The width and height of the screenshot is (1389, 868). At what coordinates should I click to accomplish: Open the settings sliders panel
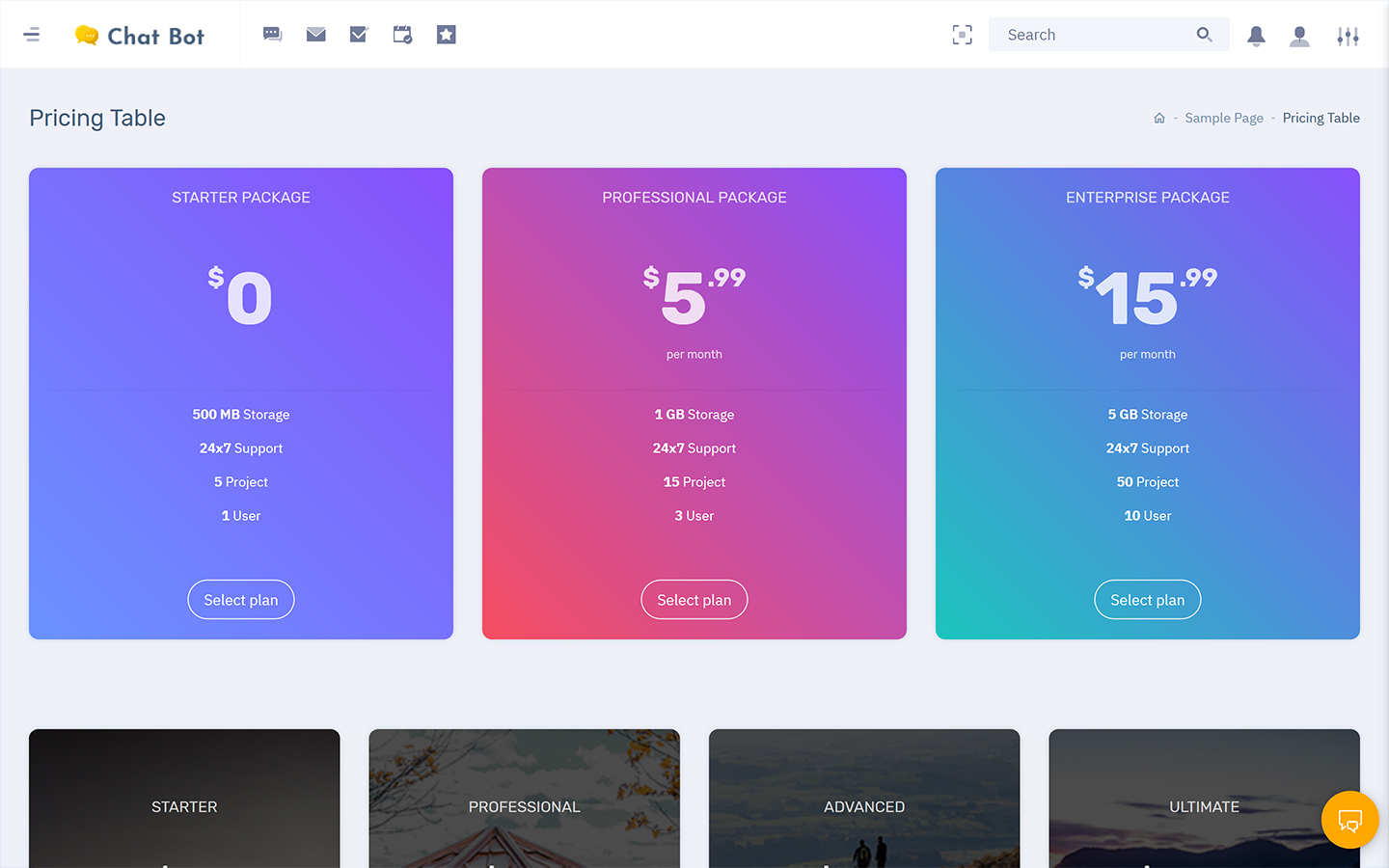(1348, 36)
